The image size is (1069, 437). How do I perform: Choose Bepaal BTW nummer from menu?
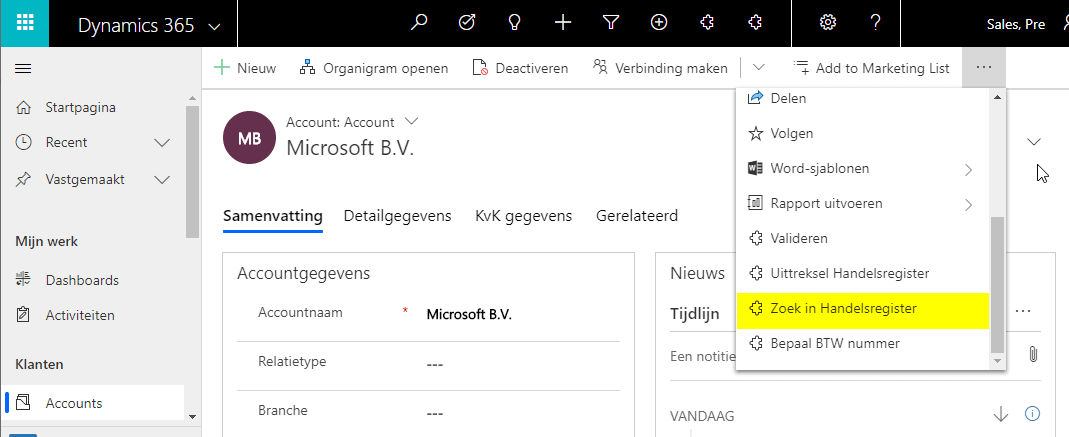pyautogui.click(x=834, y=344)
